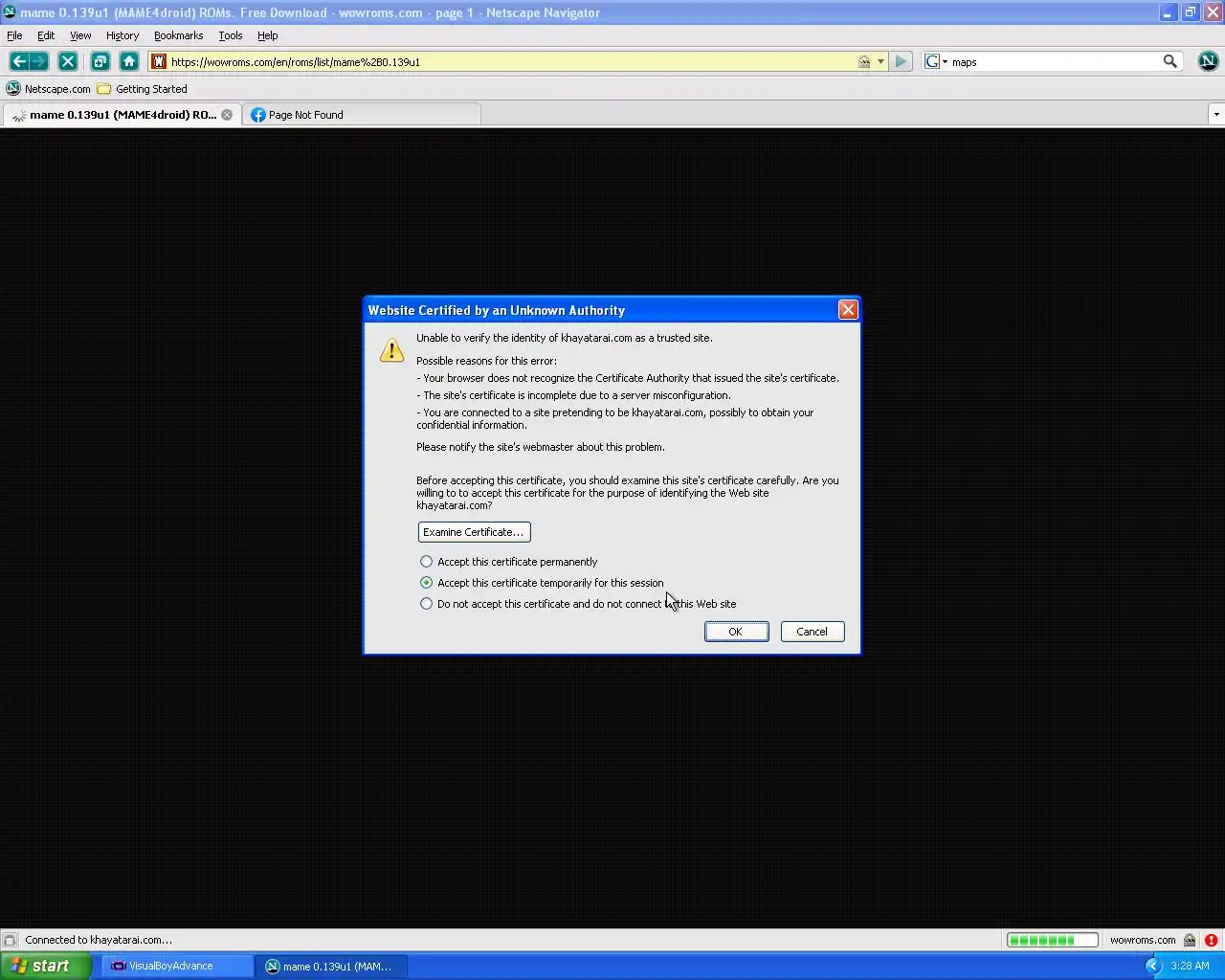Open the list all tabs dropdown

(1216, 115)
